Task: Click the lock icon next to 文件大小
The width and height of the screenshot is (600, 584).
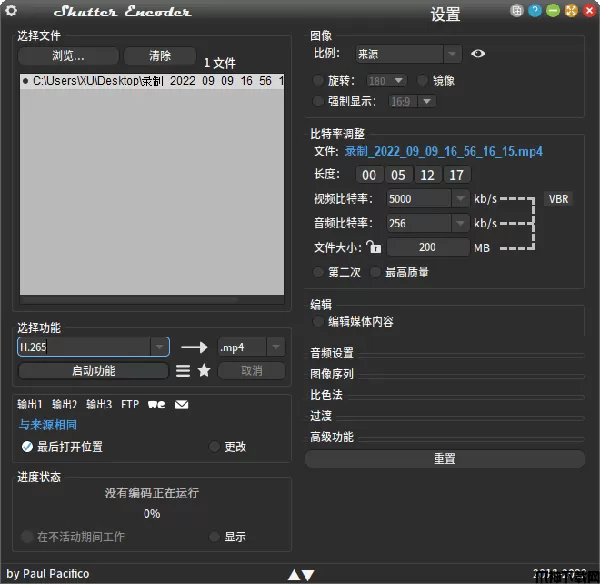Action: (x=373, y=247)
